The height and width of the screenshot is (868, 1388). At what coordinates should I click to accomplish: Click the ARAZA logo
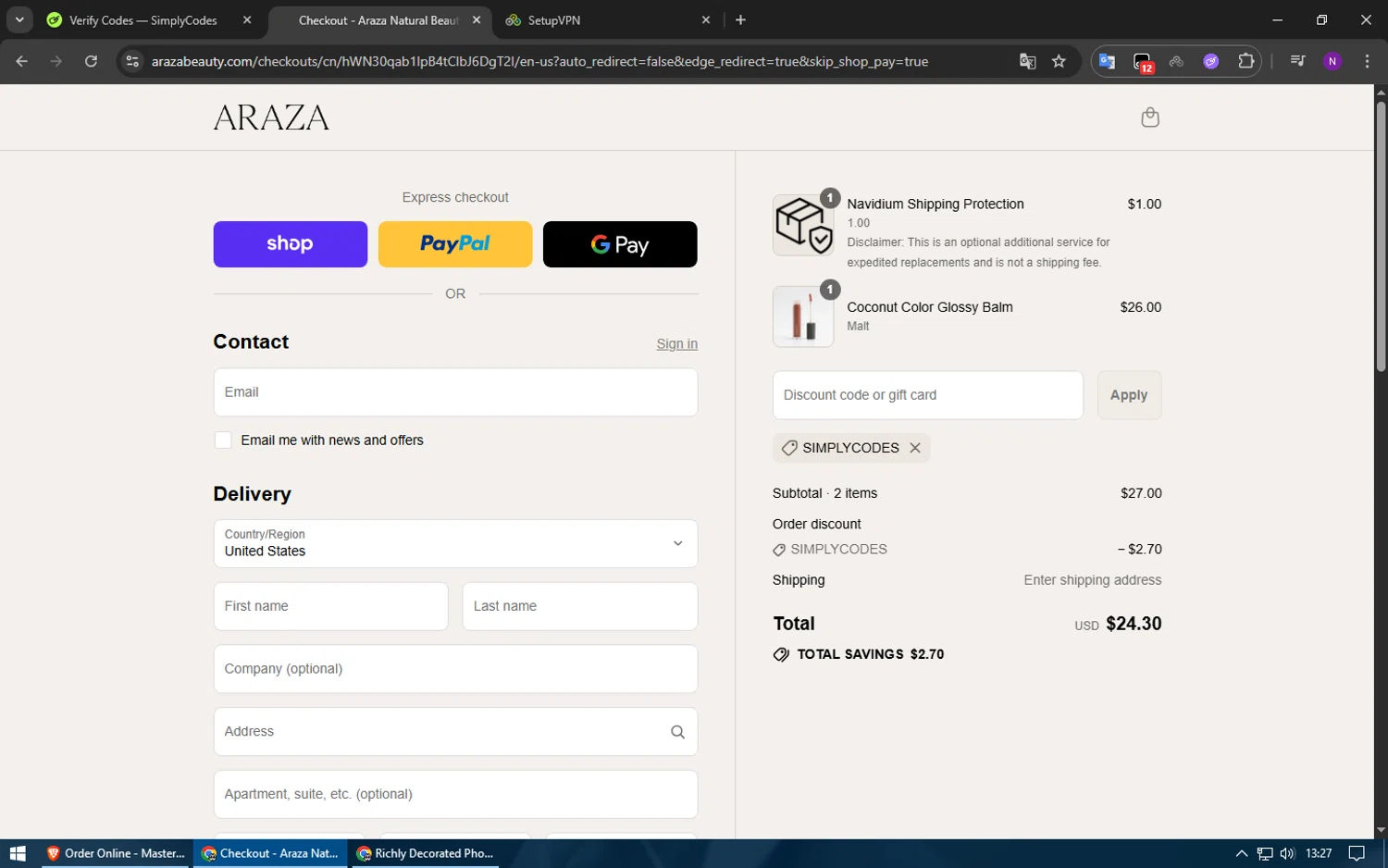271,118
